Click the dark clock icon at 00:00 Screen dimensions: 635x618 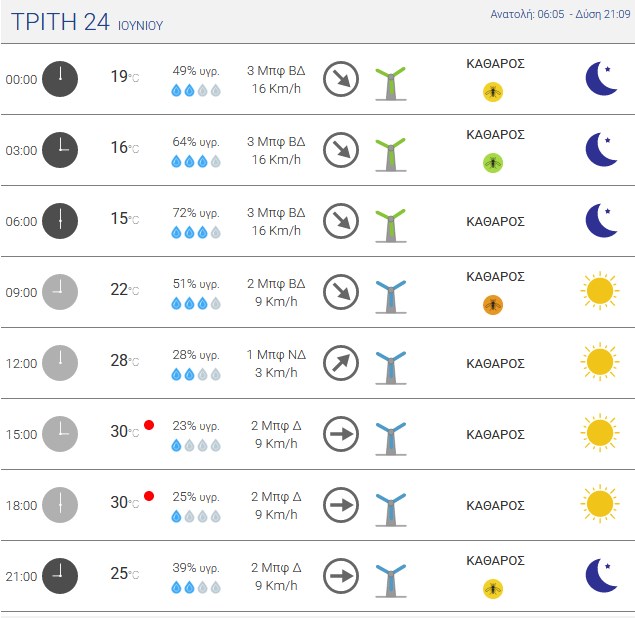(x=60, y=79)
